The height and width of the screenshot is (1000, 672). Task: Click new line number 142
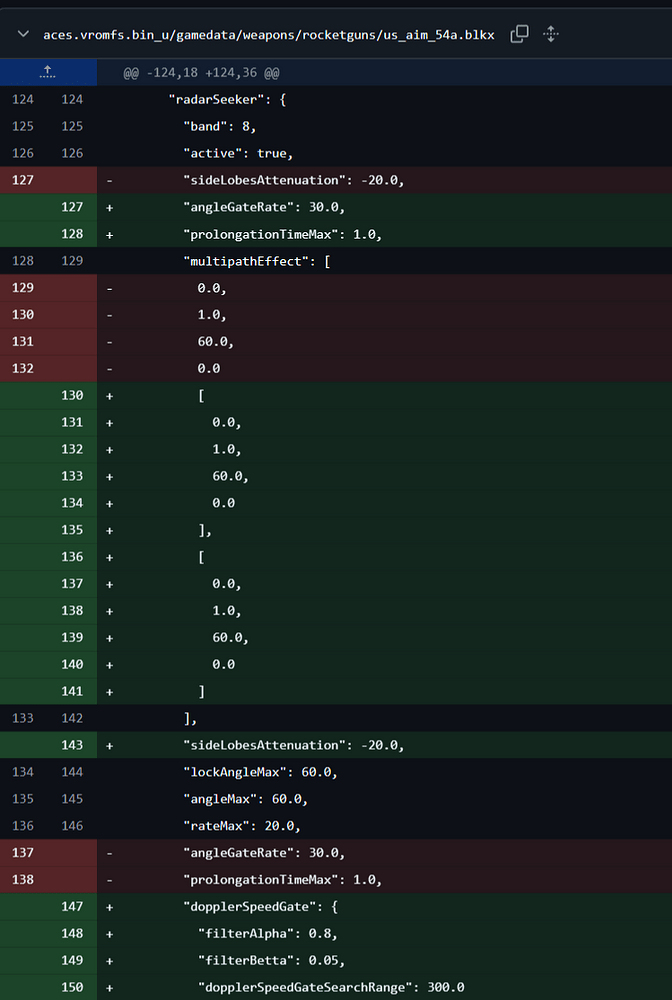[x=72, y=718]
